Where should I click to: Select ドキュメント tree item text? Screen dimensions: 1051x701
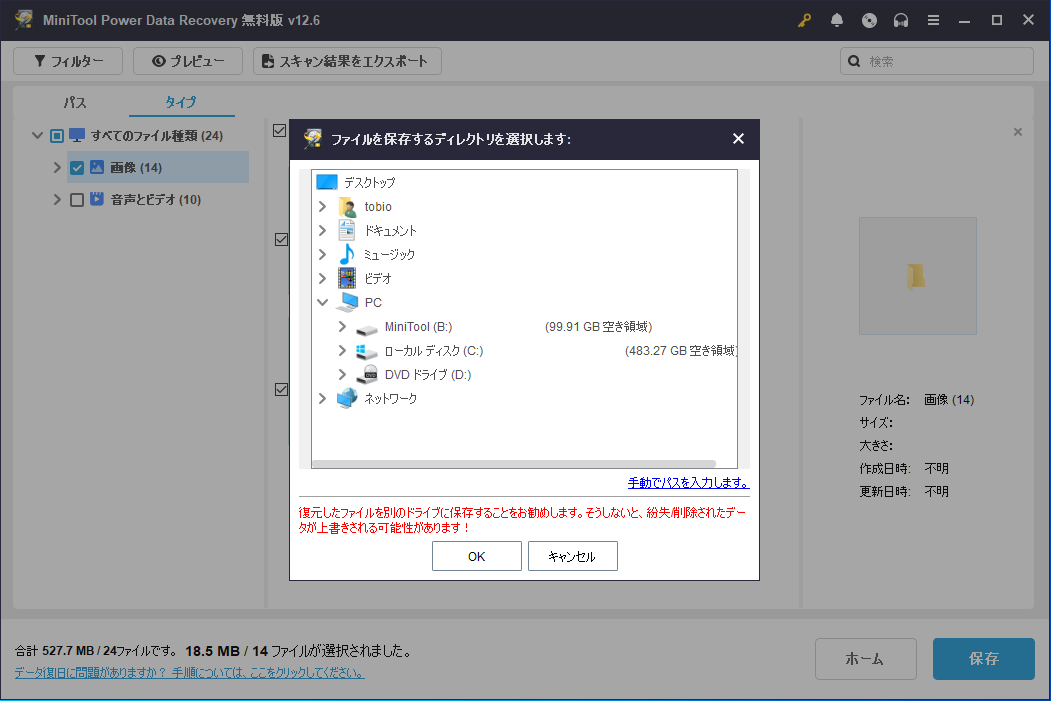pyautogui.click(x=390, y=231)
